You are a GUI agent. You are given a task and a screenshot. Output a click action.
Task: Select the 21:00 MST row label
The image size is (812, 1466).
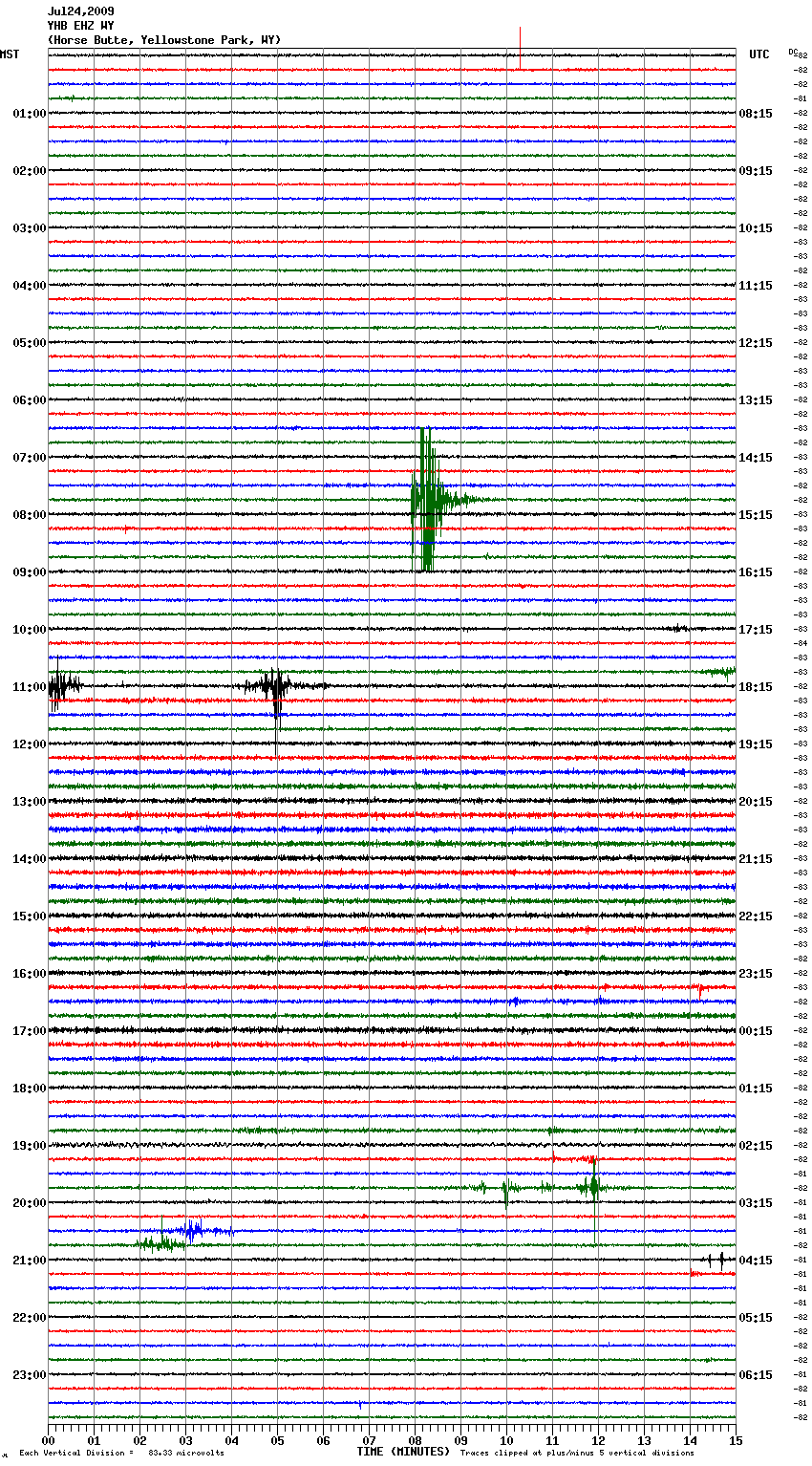(x=29, y=1261)
